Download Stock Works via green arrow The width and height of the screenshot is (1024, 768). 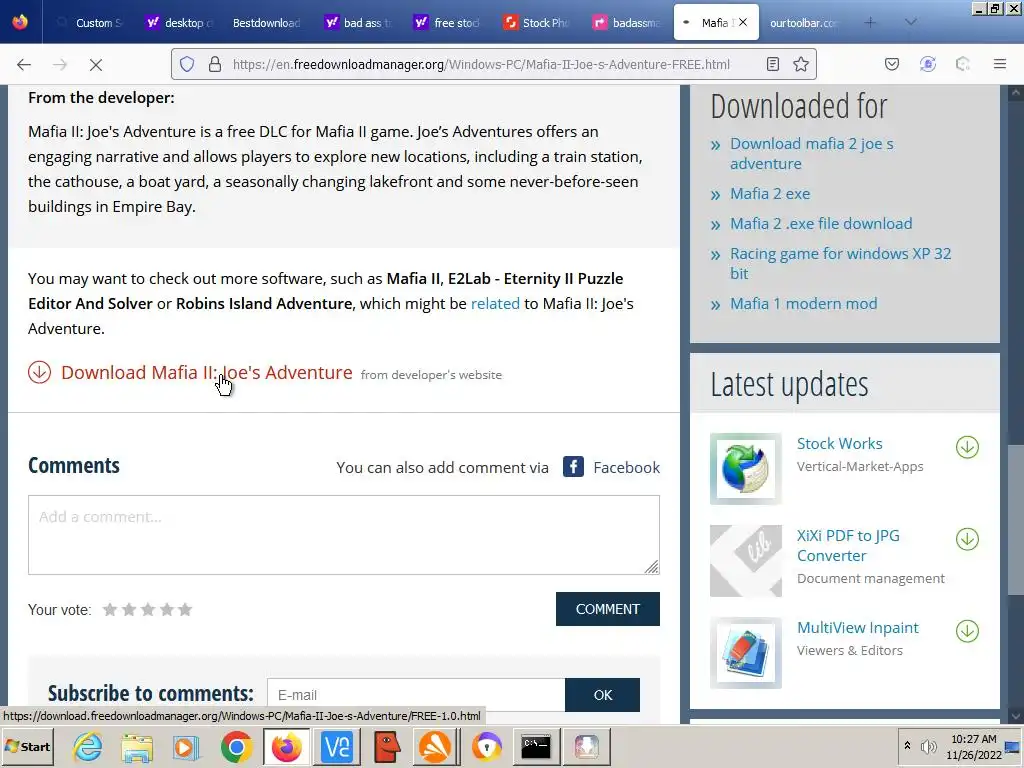(x=967, y=447)
